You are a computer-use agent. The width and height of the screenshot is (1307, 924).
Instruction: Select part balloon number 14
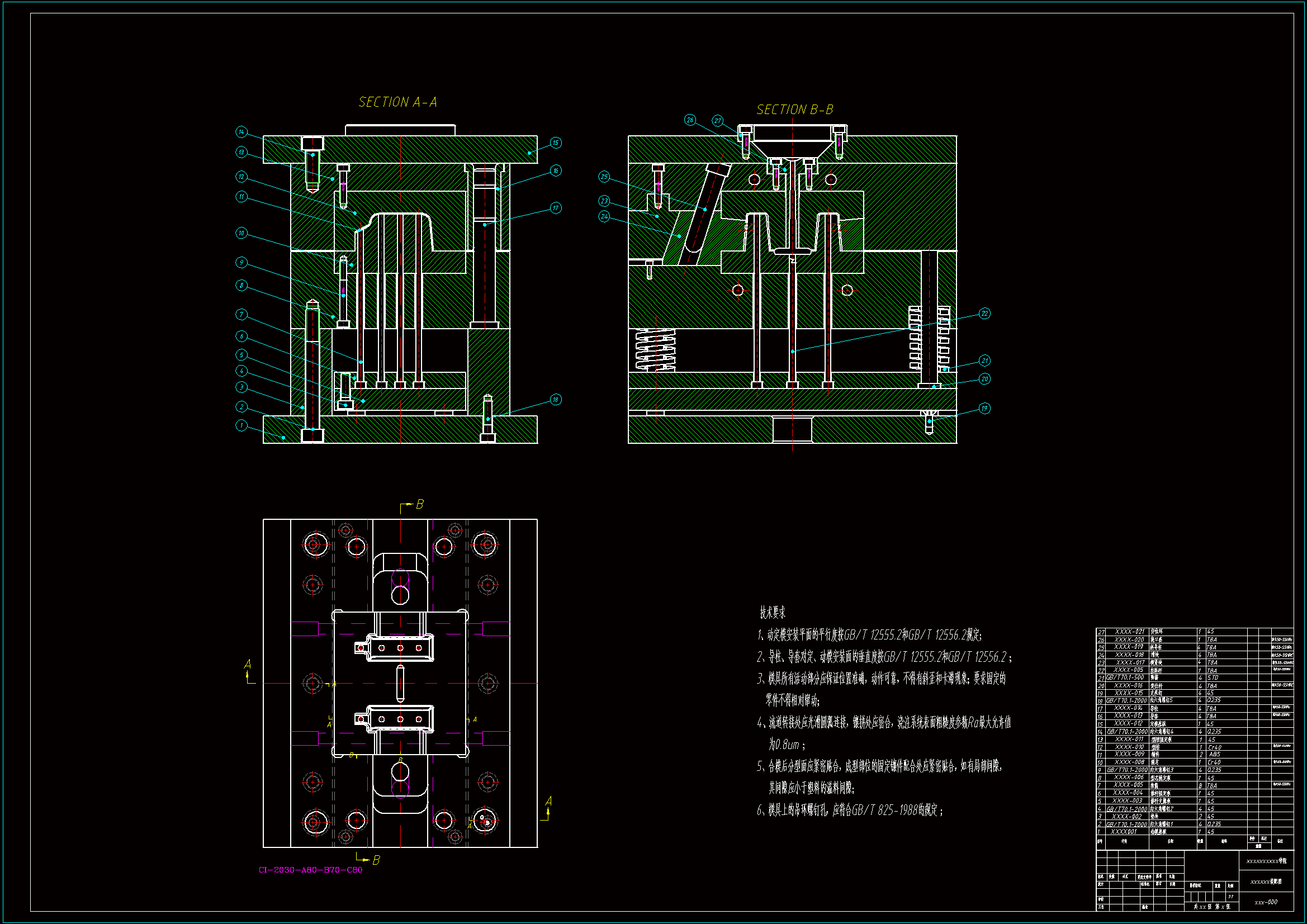pyautogui.click(x=241, y=132)
